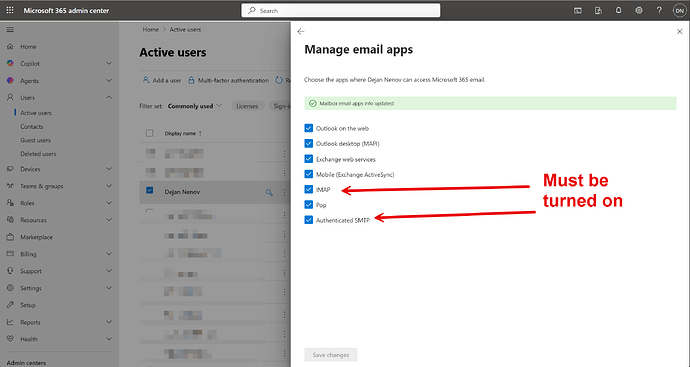
Task: Open Dejan Nenov user row
Action: [x=182, y=192]
